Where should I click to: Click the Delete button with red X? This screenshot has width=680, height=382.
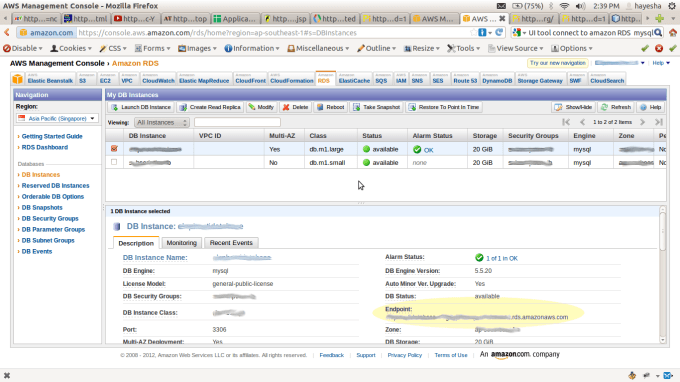click(295, 107)
